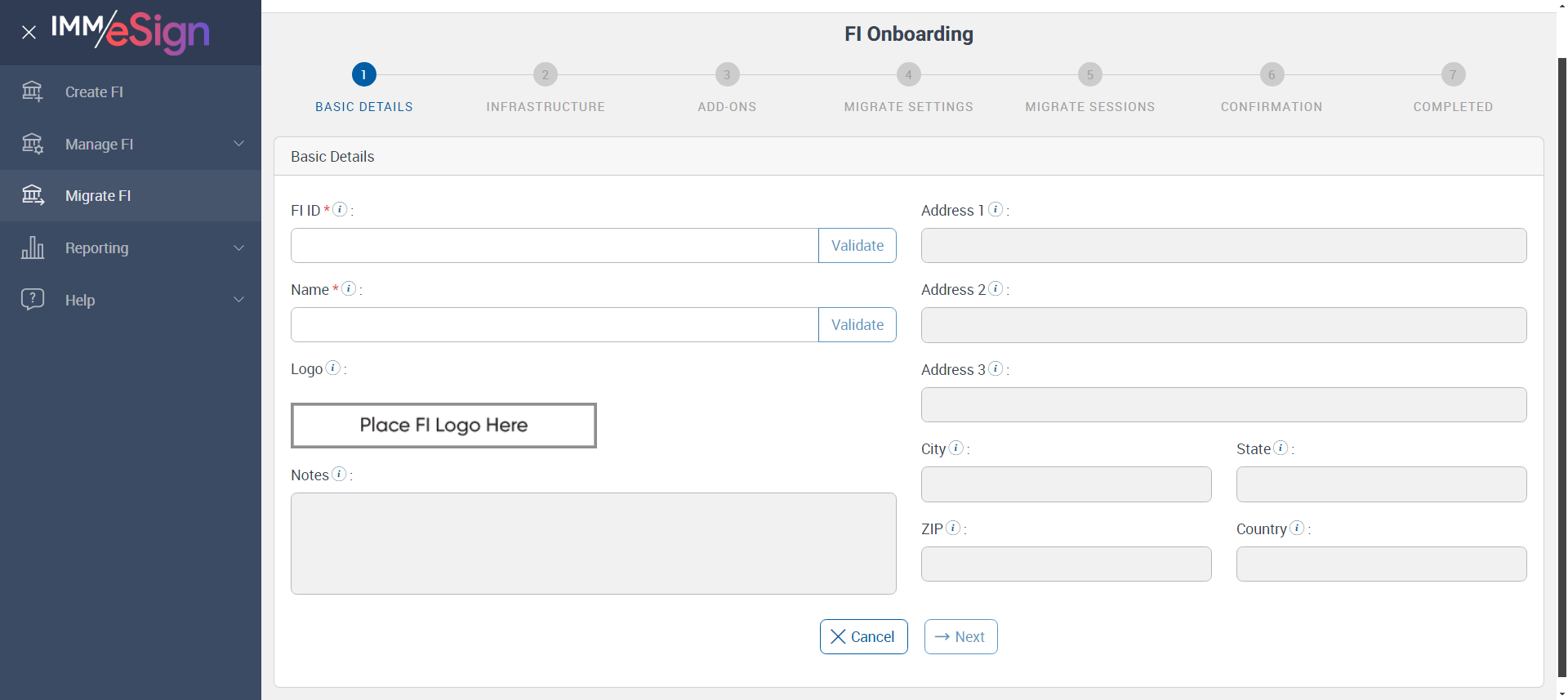Expand the Help menu chevron

[x=238, y=300]
